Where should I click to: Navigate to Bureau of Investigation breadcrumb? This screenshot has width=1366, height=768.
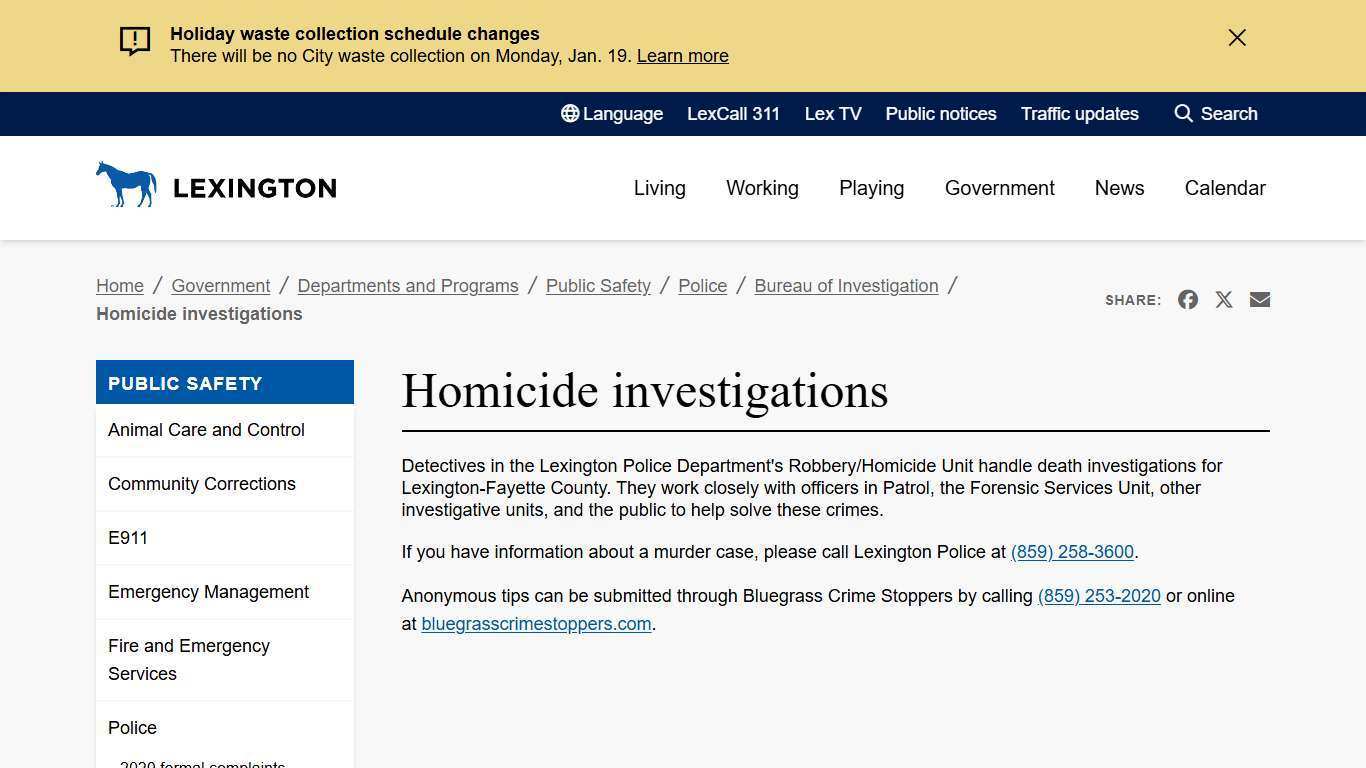[x=846, y=286]
